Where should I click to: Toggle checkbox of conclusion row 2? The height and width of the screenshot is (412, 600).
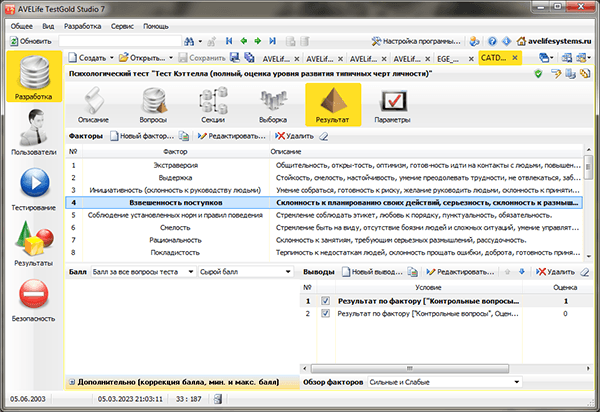click(326, 314)
